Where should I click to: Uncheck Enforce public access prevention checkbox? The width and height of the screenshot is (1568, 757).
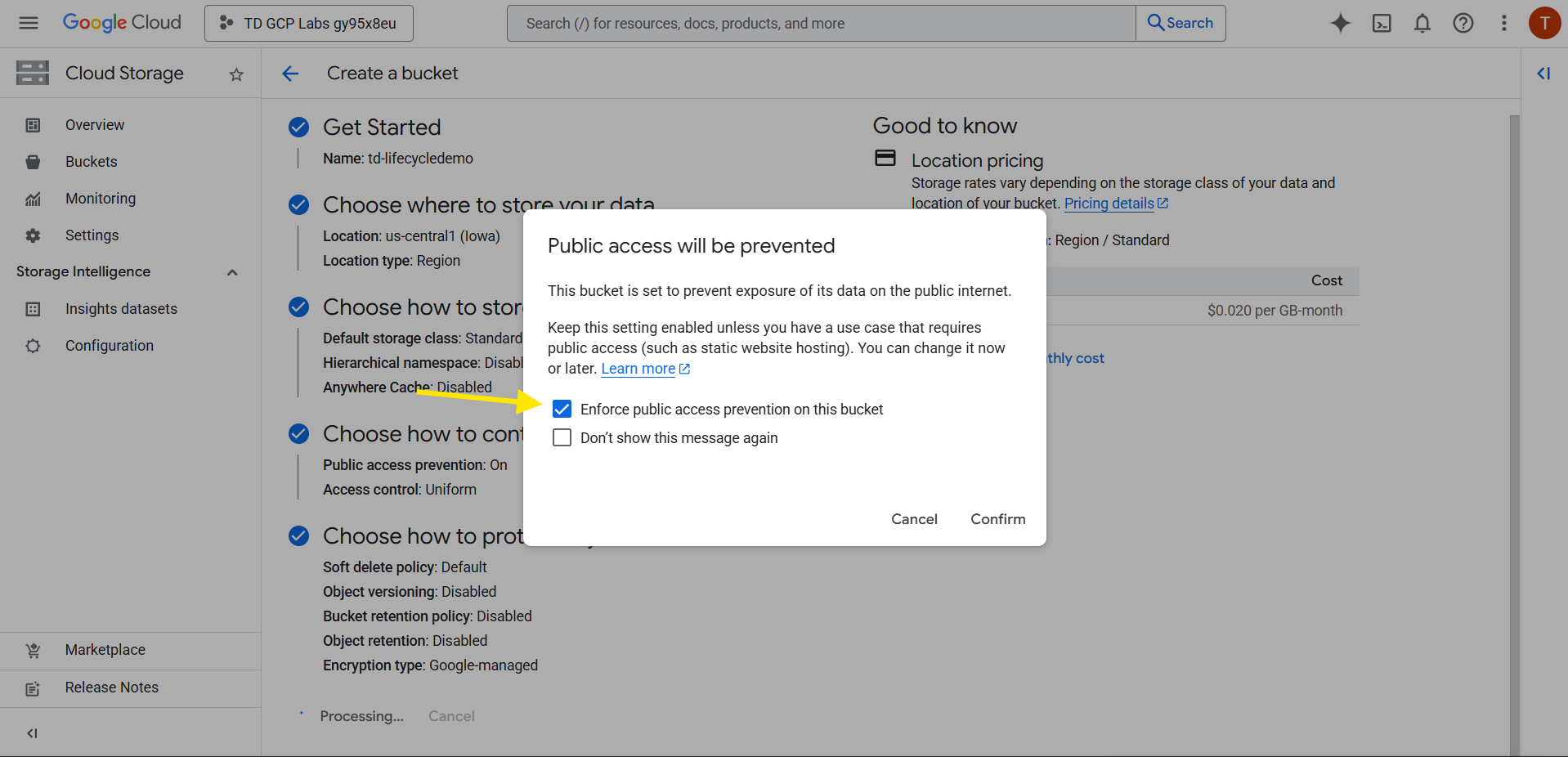pos(562,409)
